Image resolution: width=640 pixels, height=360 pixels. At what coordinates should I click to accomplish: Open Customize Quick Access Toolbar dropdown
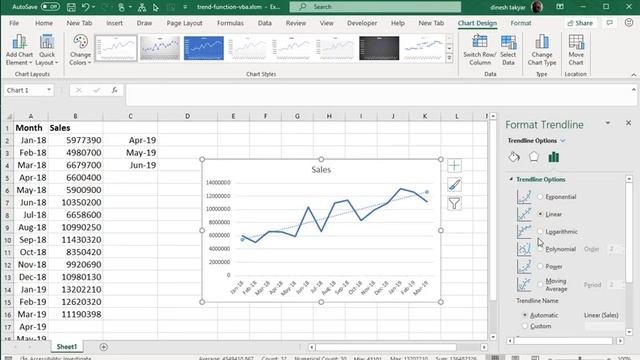185,7
